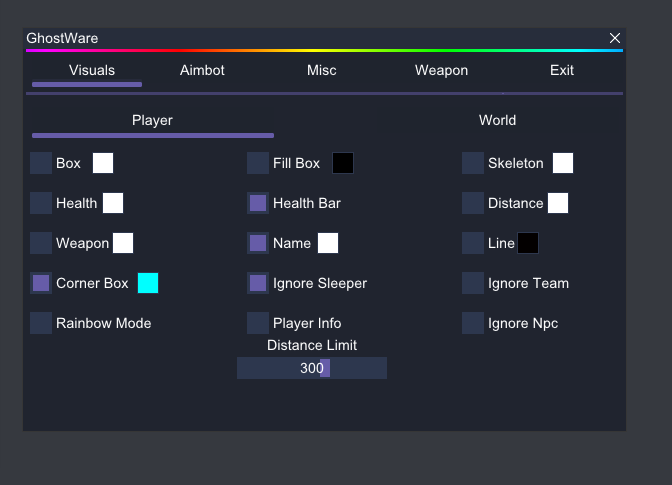Switch to the Visuals tab
The width and height of the screenshot is (672, 485).
[x=92, y=70]
